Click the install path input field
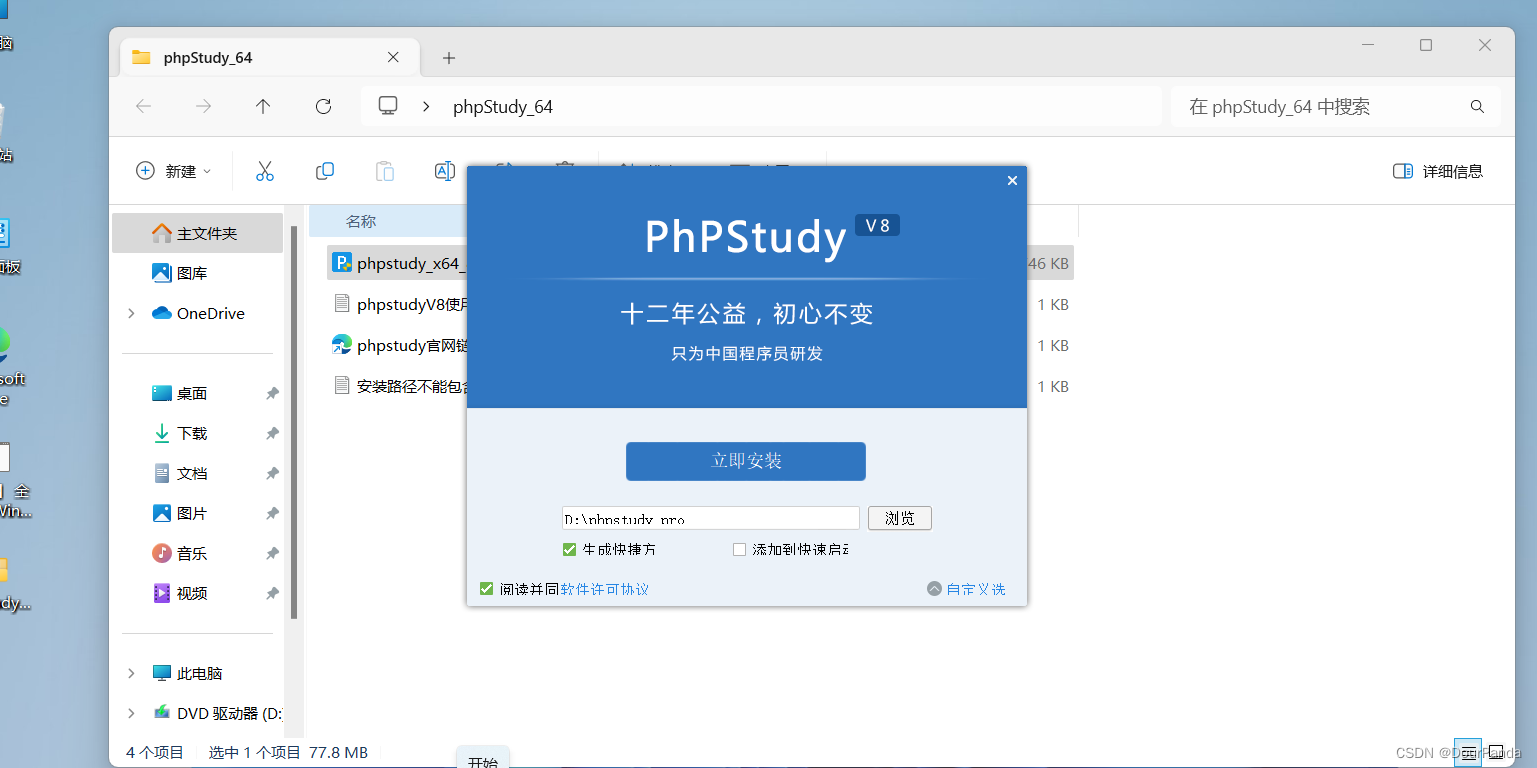1537x768 pixels. click(711, 518)
